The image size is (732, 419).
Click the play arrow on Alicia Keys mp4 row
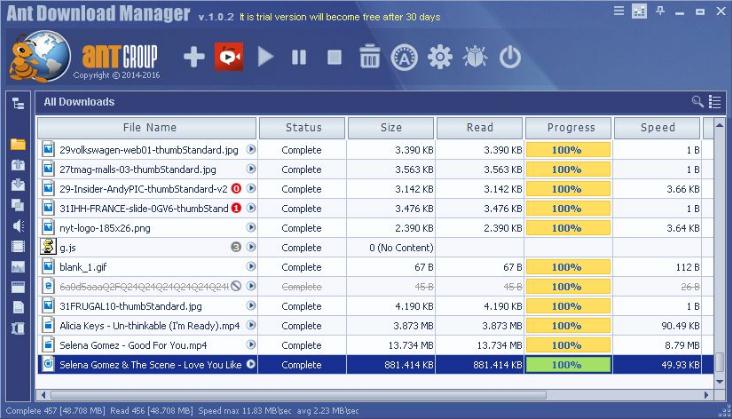251,325
